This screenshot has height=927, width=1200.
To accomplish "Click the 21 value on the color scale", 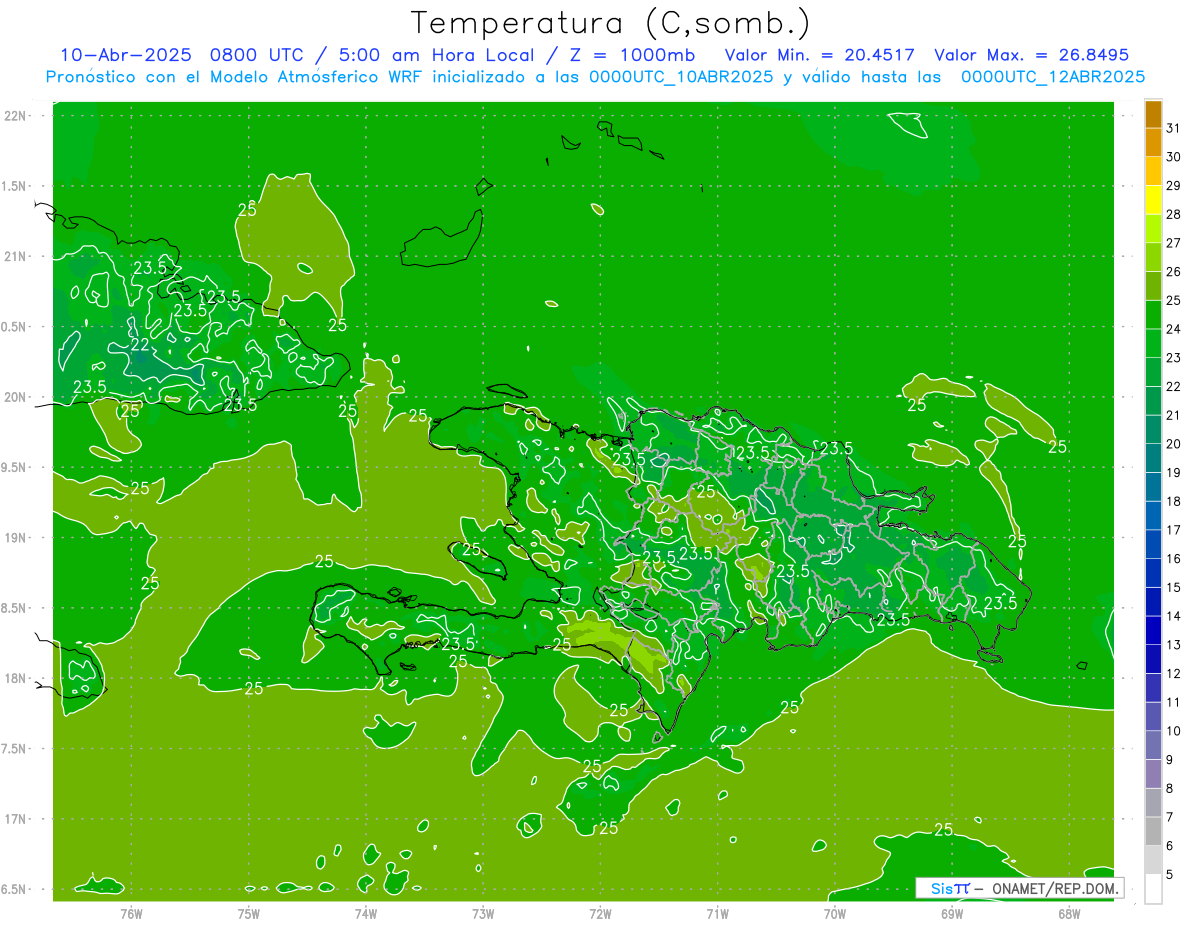I will (1174, 415).
